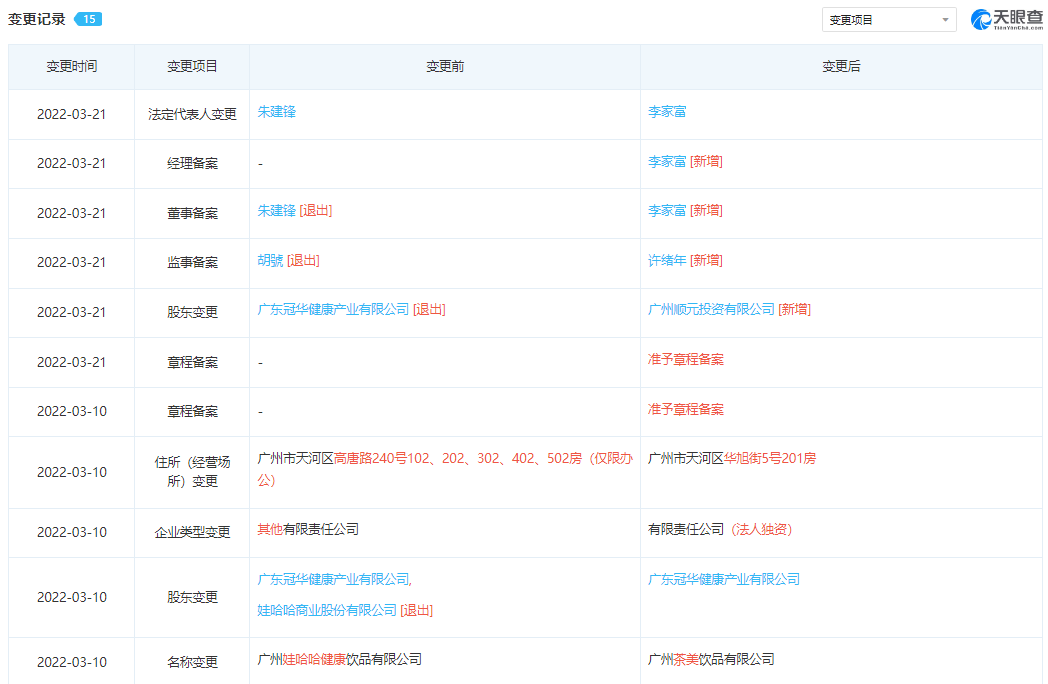Click [退出] tag next to 胡虢
The width and height of the screenshot is (1048, 684).
pyautogui.click(x=303, y=260)
